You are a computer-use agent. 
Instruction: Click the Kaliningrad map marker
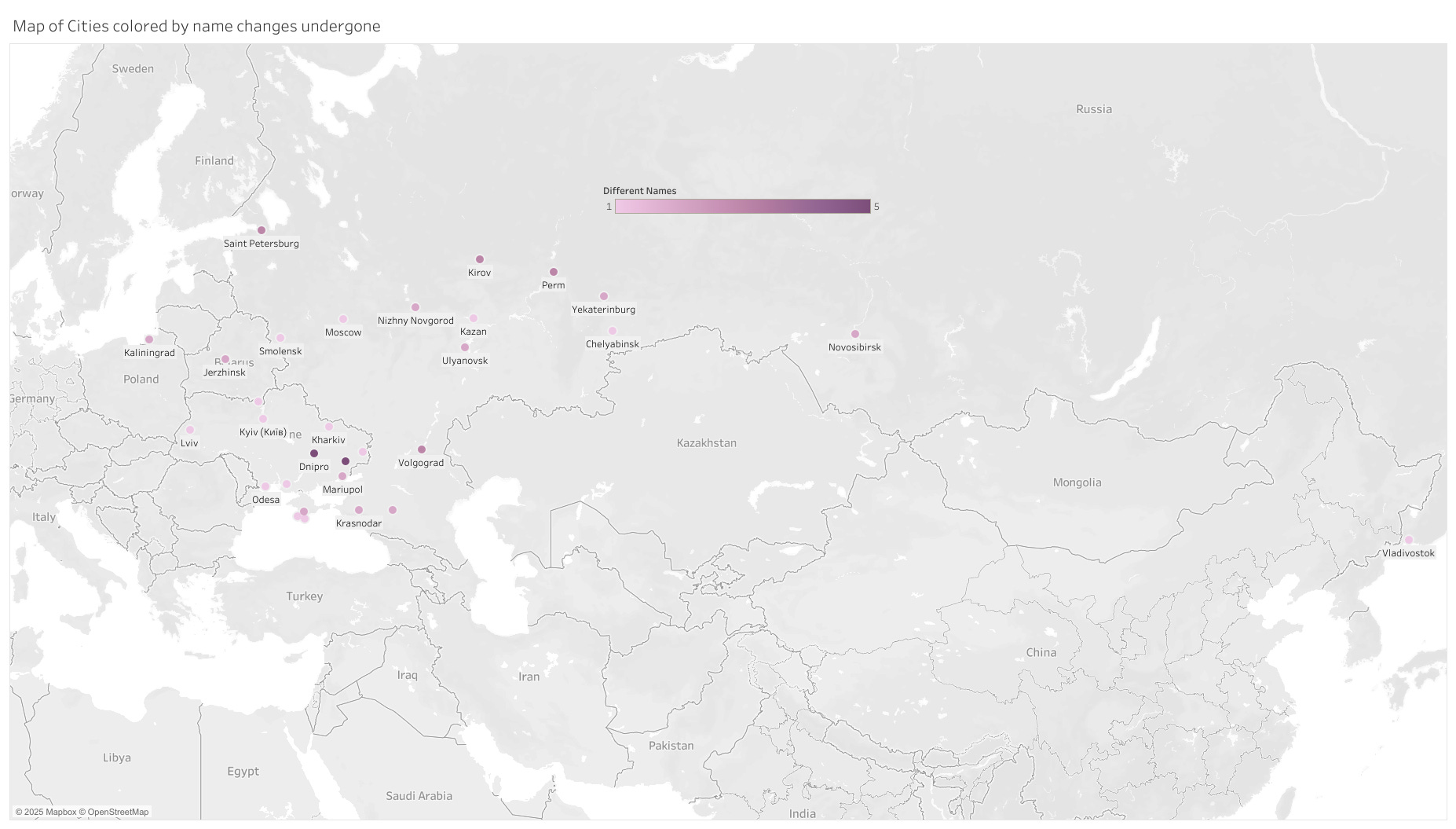pyautogui.click(x=149, y=339)
